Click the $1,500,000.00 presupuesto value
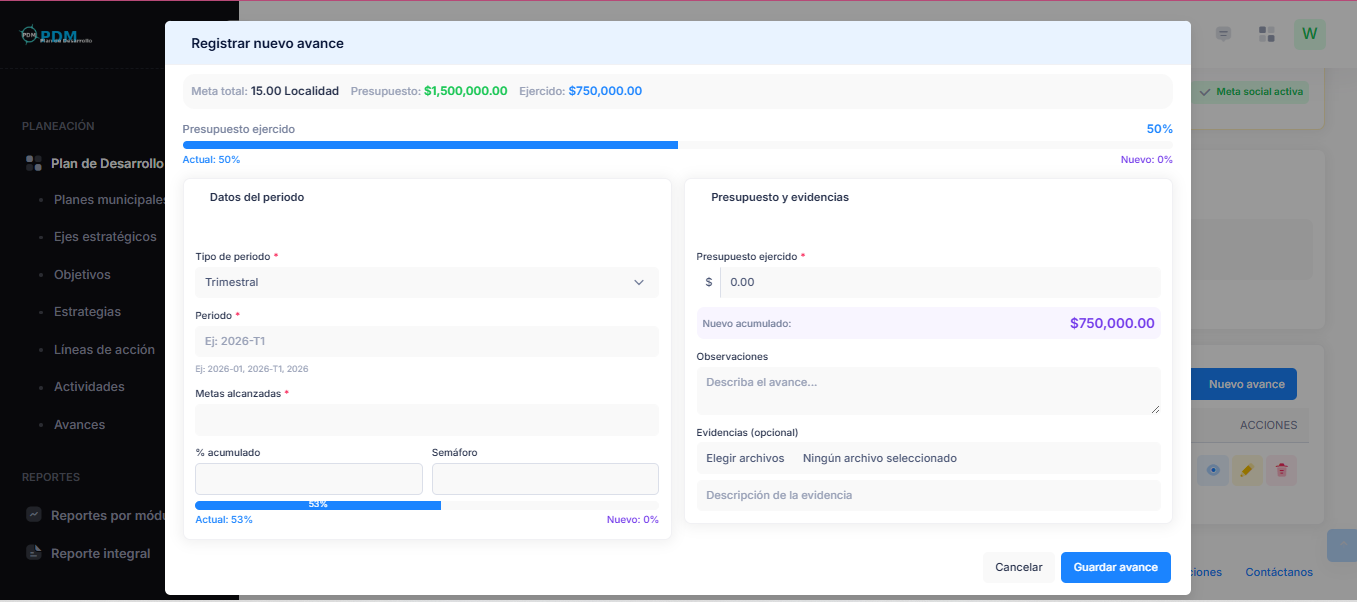 [x=466, y=91]
